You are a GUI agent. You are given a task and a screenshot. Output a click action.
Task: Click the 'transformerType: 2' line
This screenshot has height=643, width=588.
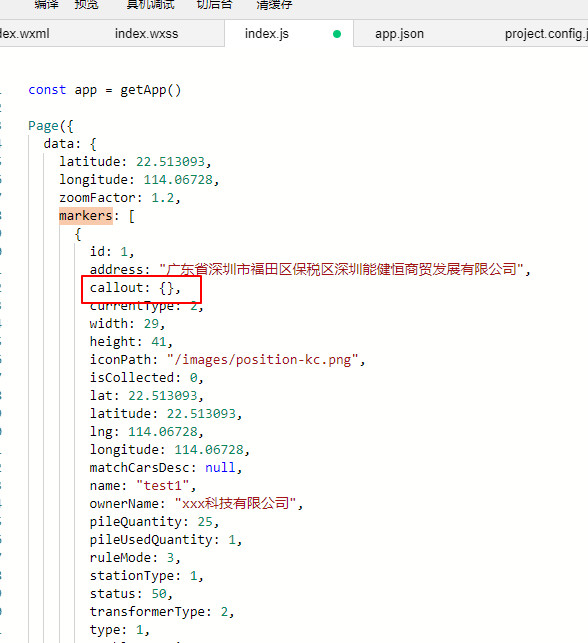162,612
